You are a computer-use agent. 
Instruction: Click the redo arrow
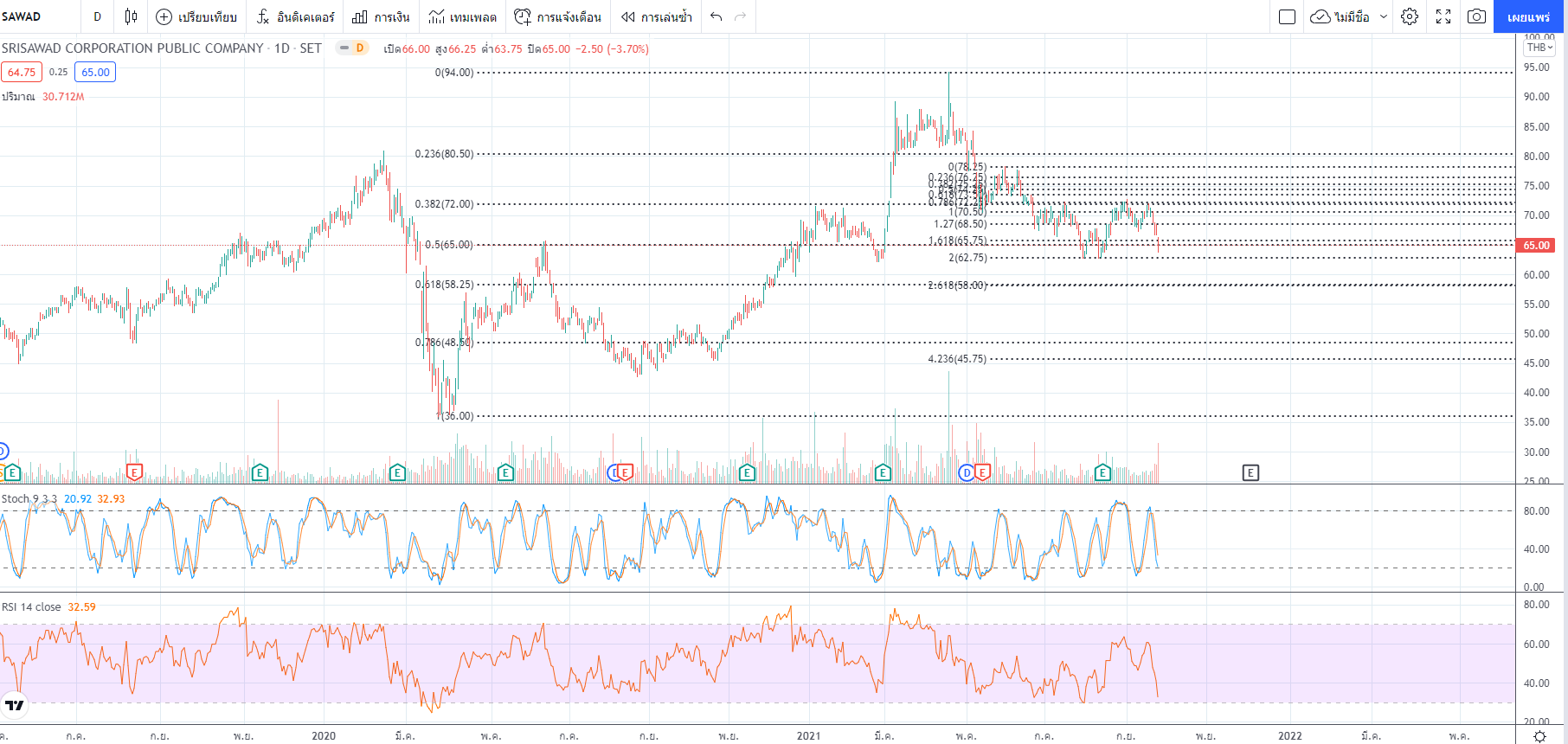(x=740, y=16)
